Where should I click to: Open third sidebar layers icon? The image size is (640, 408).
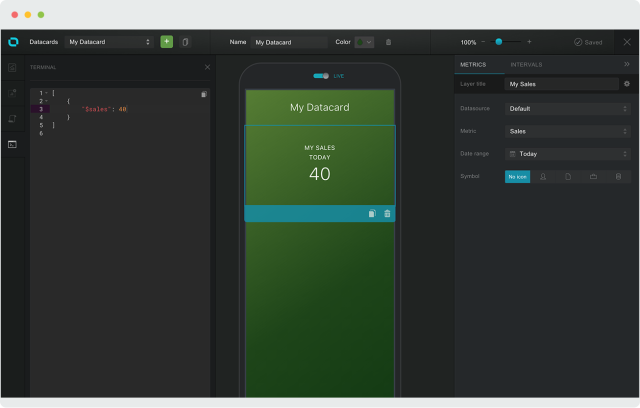[12, 119]
